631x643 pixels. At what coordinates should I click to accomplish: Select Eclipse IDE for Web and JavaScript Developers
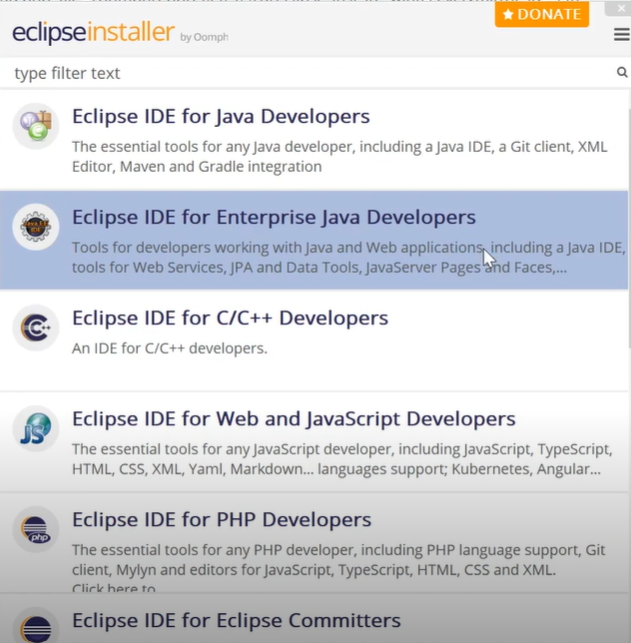click(x=314, y=442)
